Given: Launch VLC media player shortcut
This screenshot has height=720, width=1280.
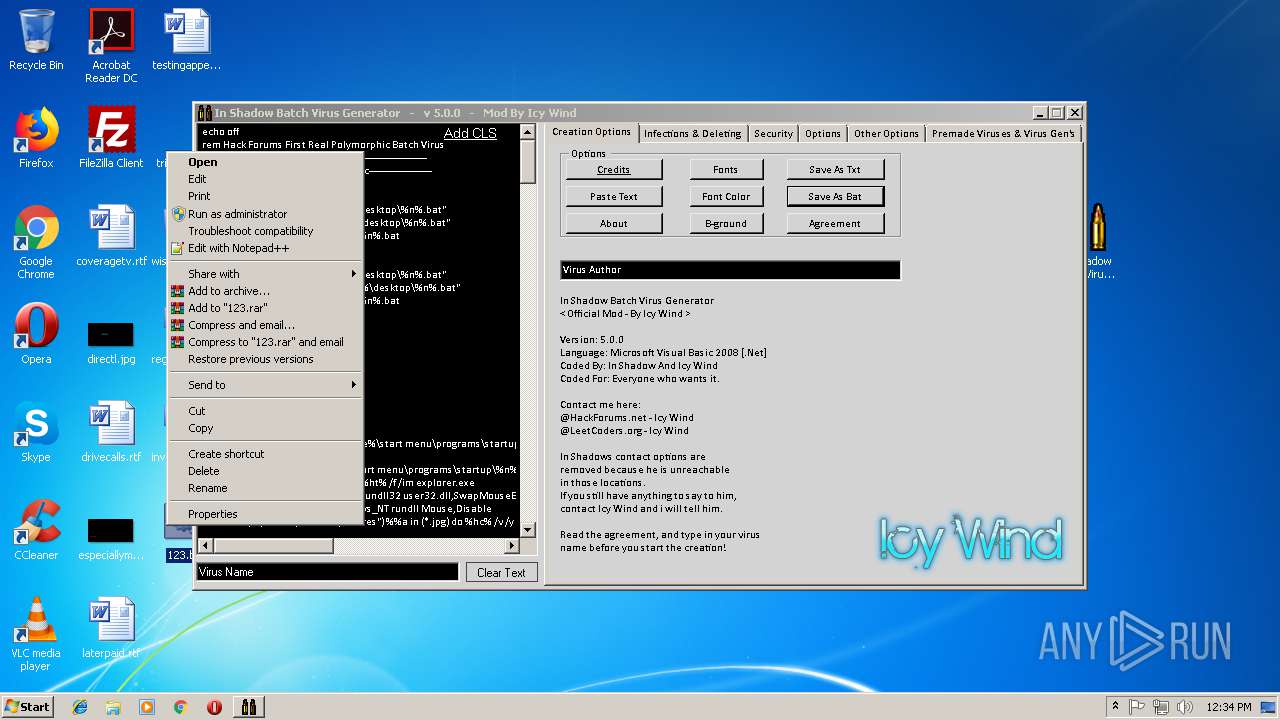Looking at the screenshot, I should click(36, 634).
